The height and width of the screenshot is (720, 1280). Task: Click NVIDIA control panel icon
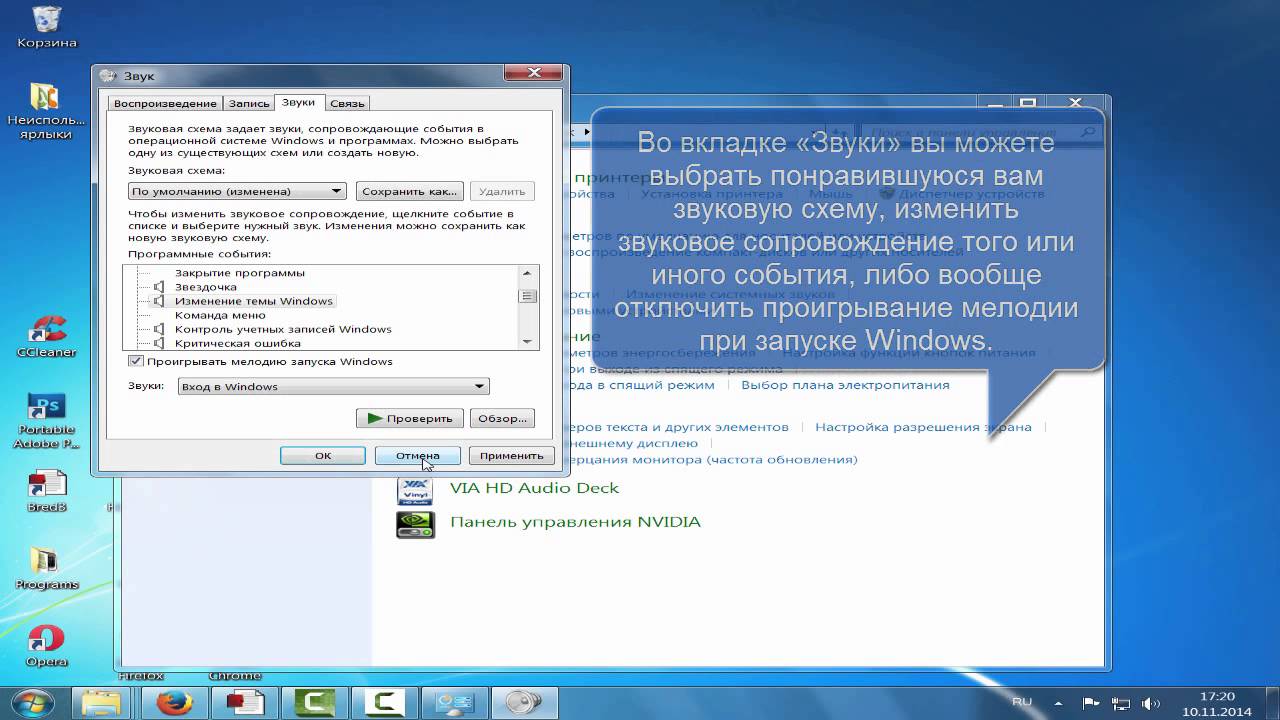coord(415,523)
